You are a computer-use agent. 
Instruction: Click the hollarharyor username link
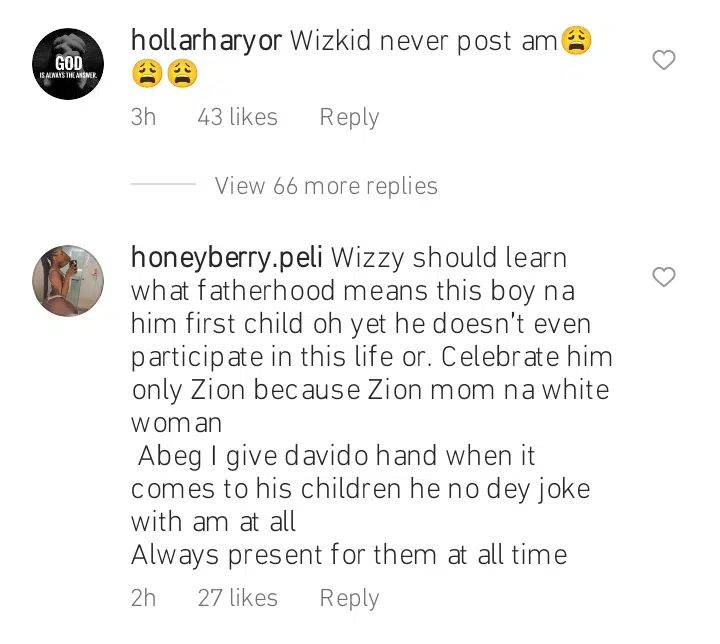(x=206, y=41)
